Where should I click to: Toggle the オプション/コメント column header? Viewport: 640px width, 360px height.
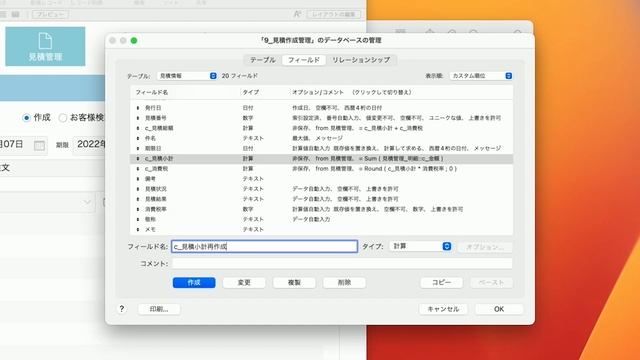(352, 92)
